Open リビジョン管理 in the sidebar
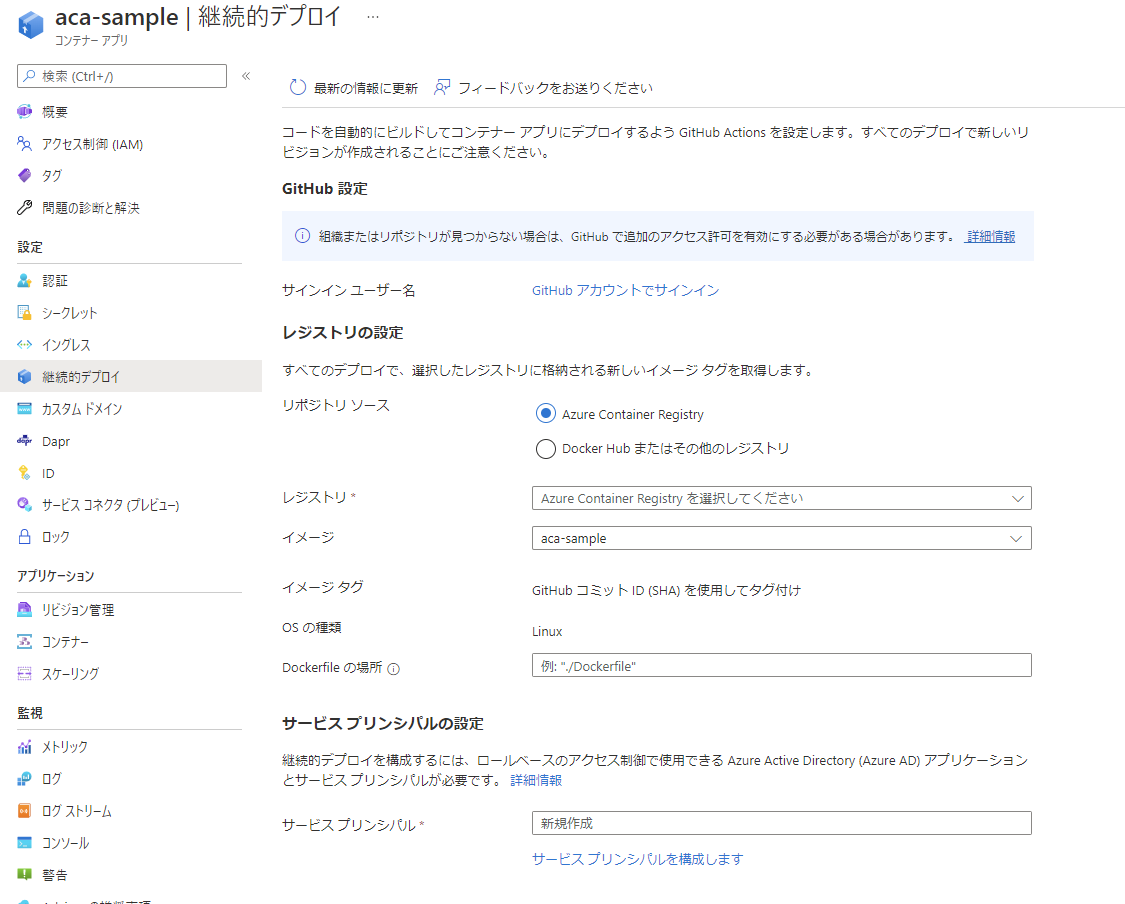The image size is (1125, 904). (x=73, y=609)
